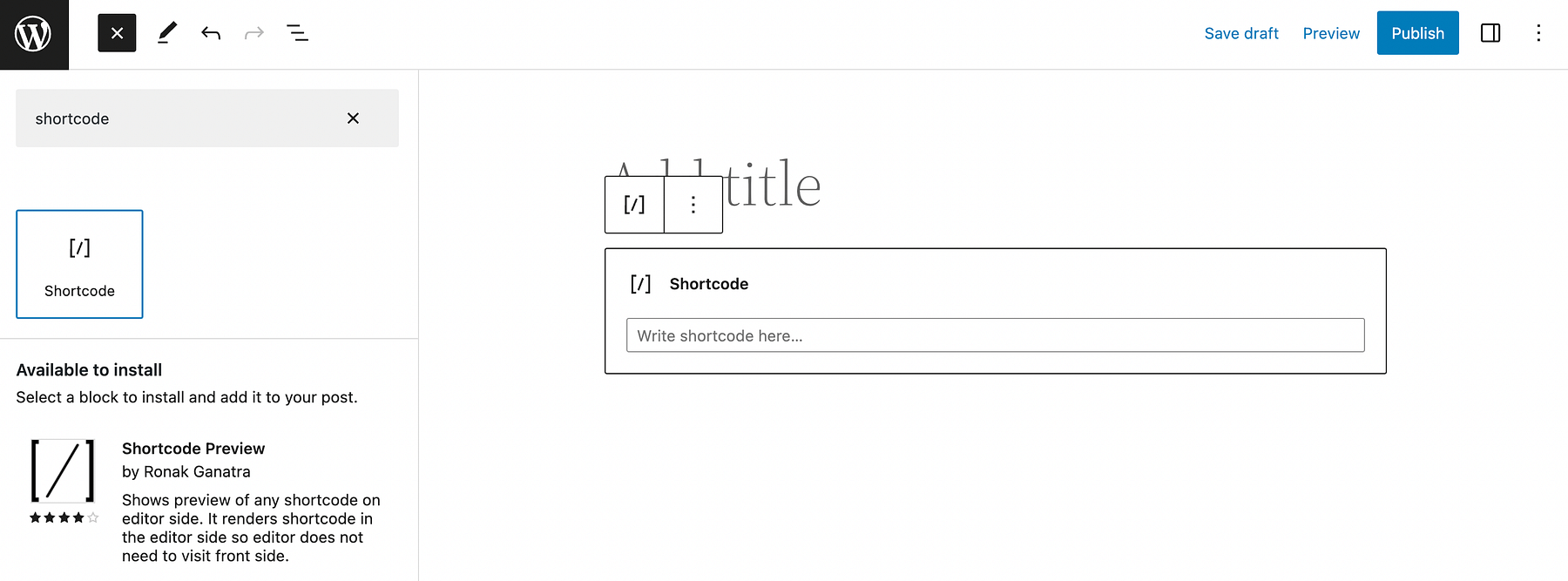Open the editor Settings sidebar panel
The height and width of the screenshot is (581, 1568).
1490,32
